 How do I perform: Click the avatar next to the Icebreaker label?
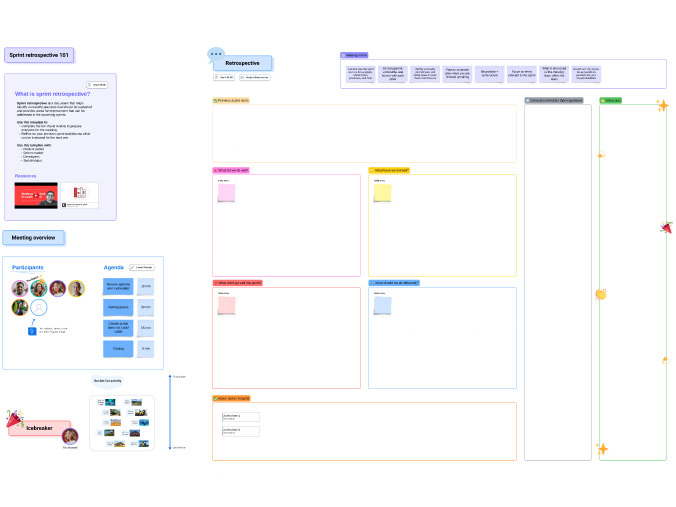click(x=70, y=436)
